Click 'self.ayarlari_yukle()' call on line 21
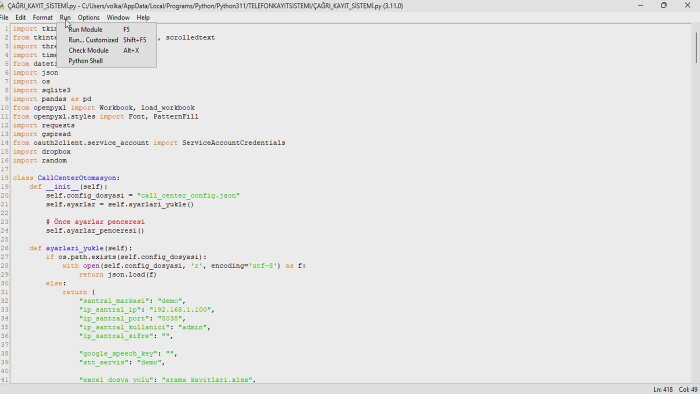Viewport: 700px width, 394px height. click(x=151, y=204)
